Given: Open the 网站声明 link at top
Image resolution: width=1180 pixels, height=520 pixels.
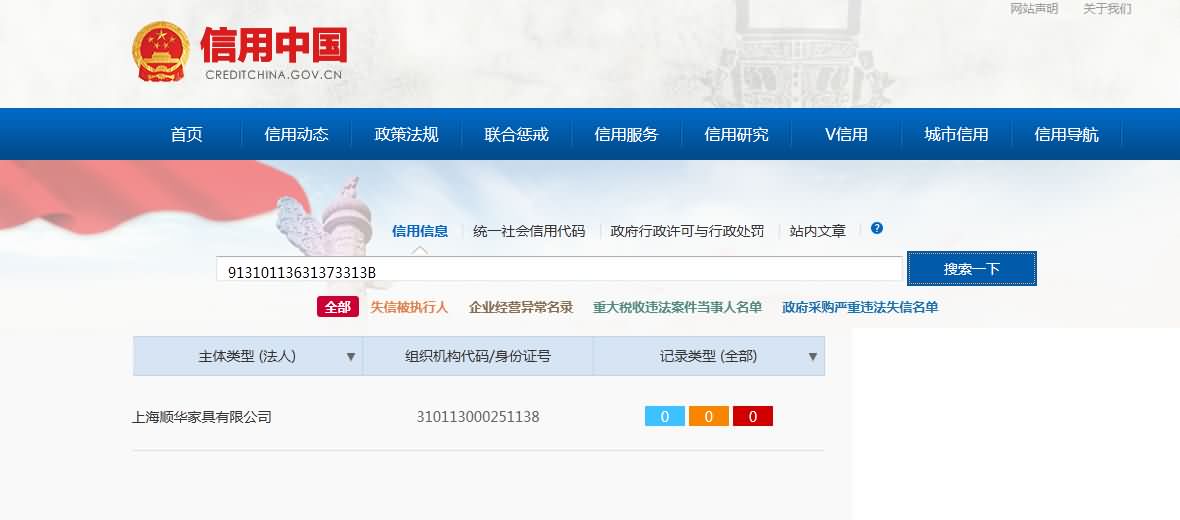Looking at the screenshot, I should [1034, 9].
